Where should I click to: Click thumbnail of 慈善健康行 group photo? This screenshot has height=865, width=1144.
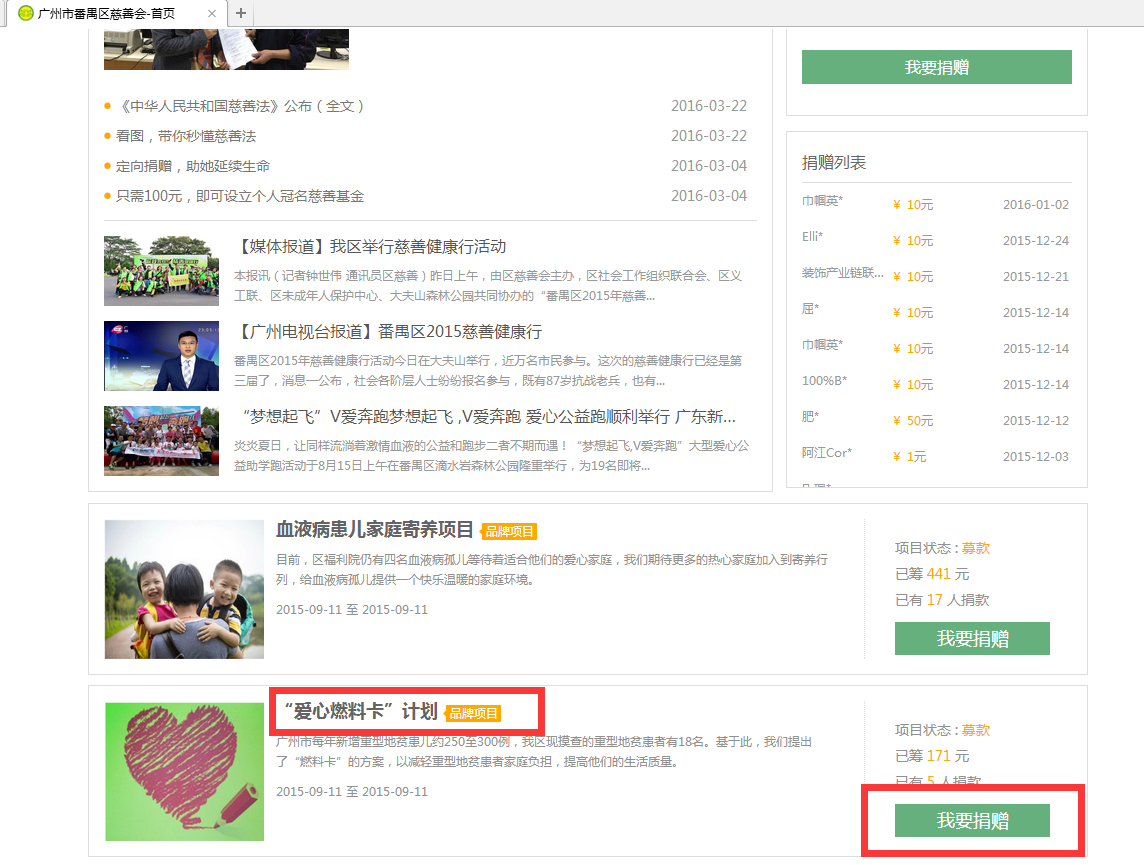tap(161, 271)
